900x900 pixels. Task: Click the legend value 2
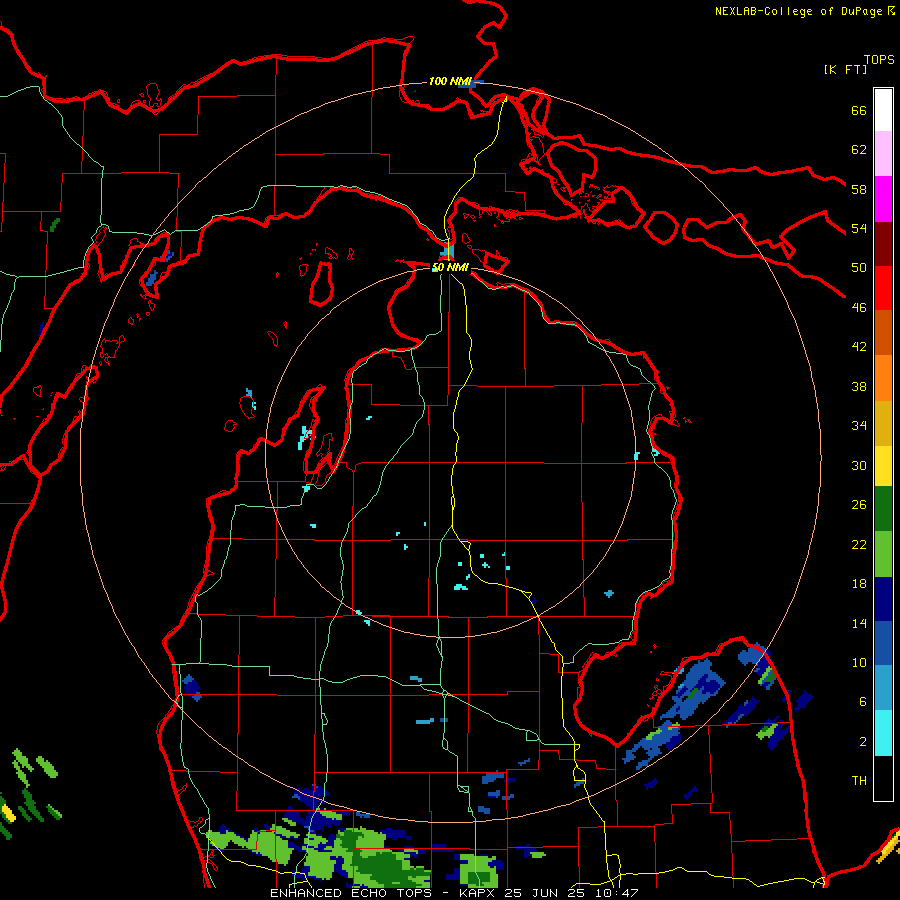[x=863, y=742]
